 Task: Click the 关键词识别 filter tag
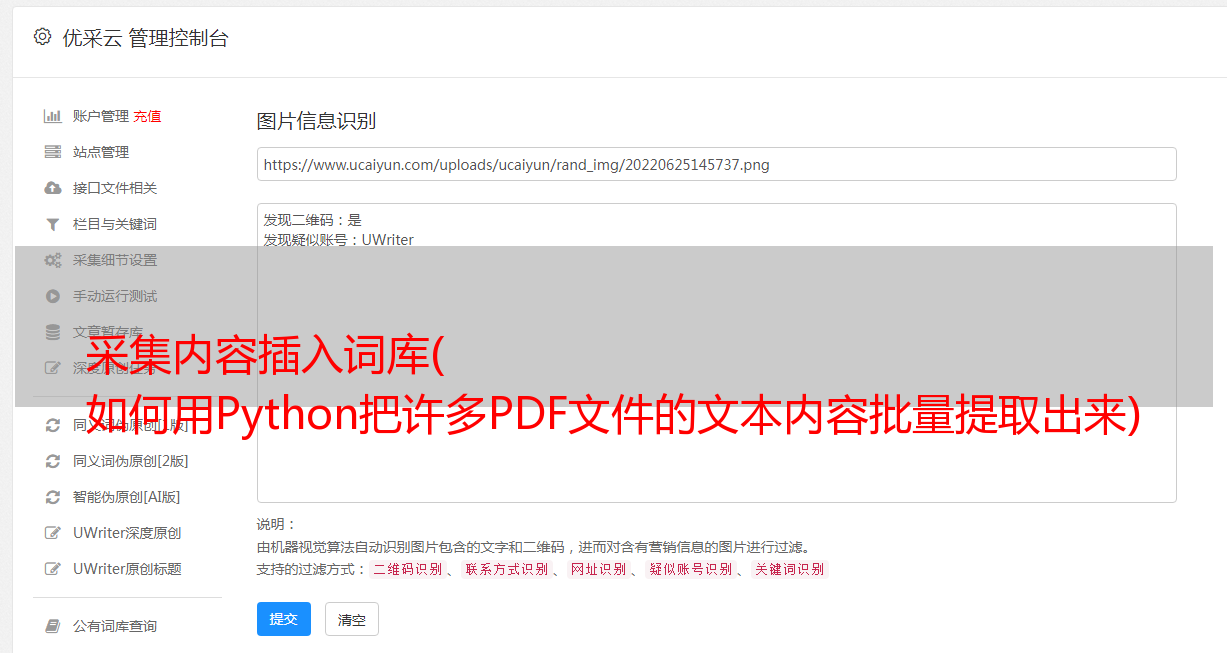[x=790, y=569]
